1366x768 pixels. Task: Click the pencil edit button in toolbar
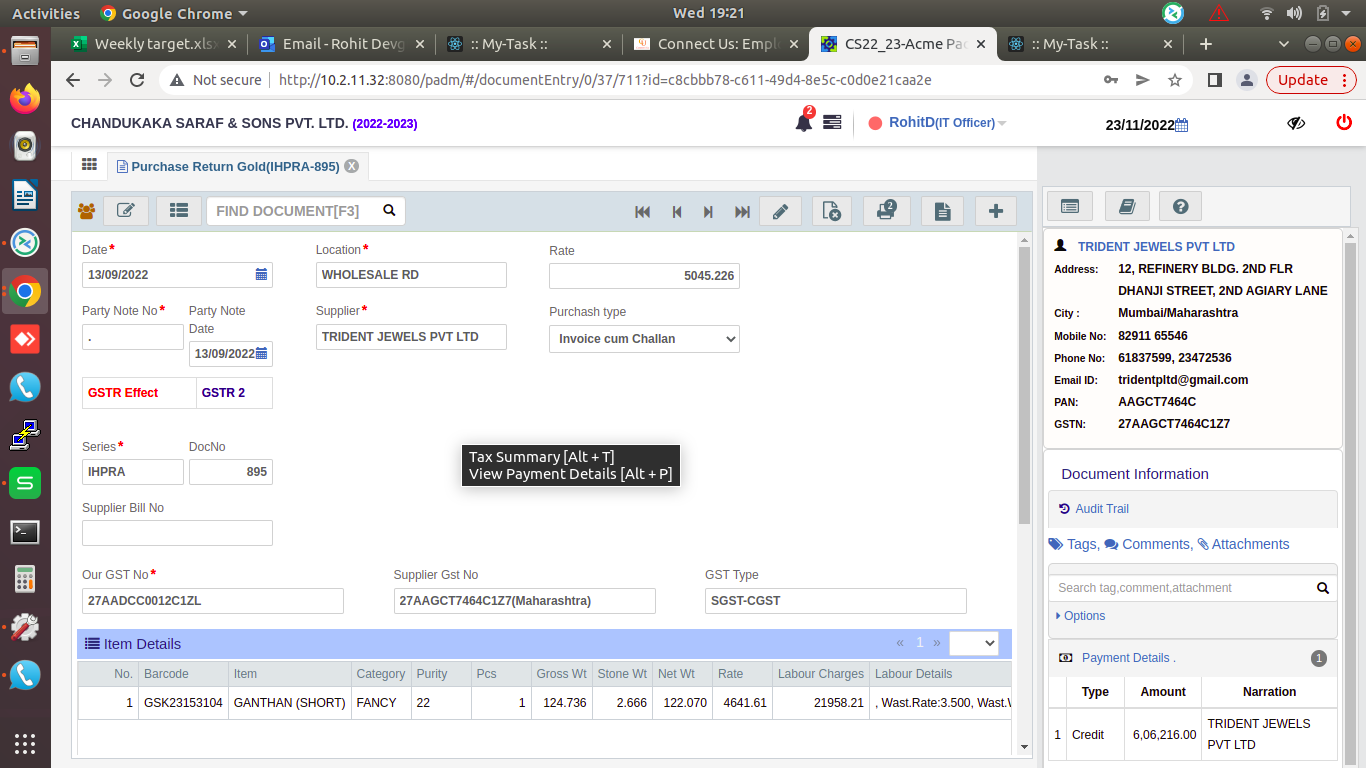781,211
